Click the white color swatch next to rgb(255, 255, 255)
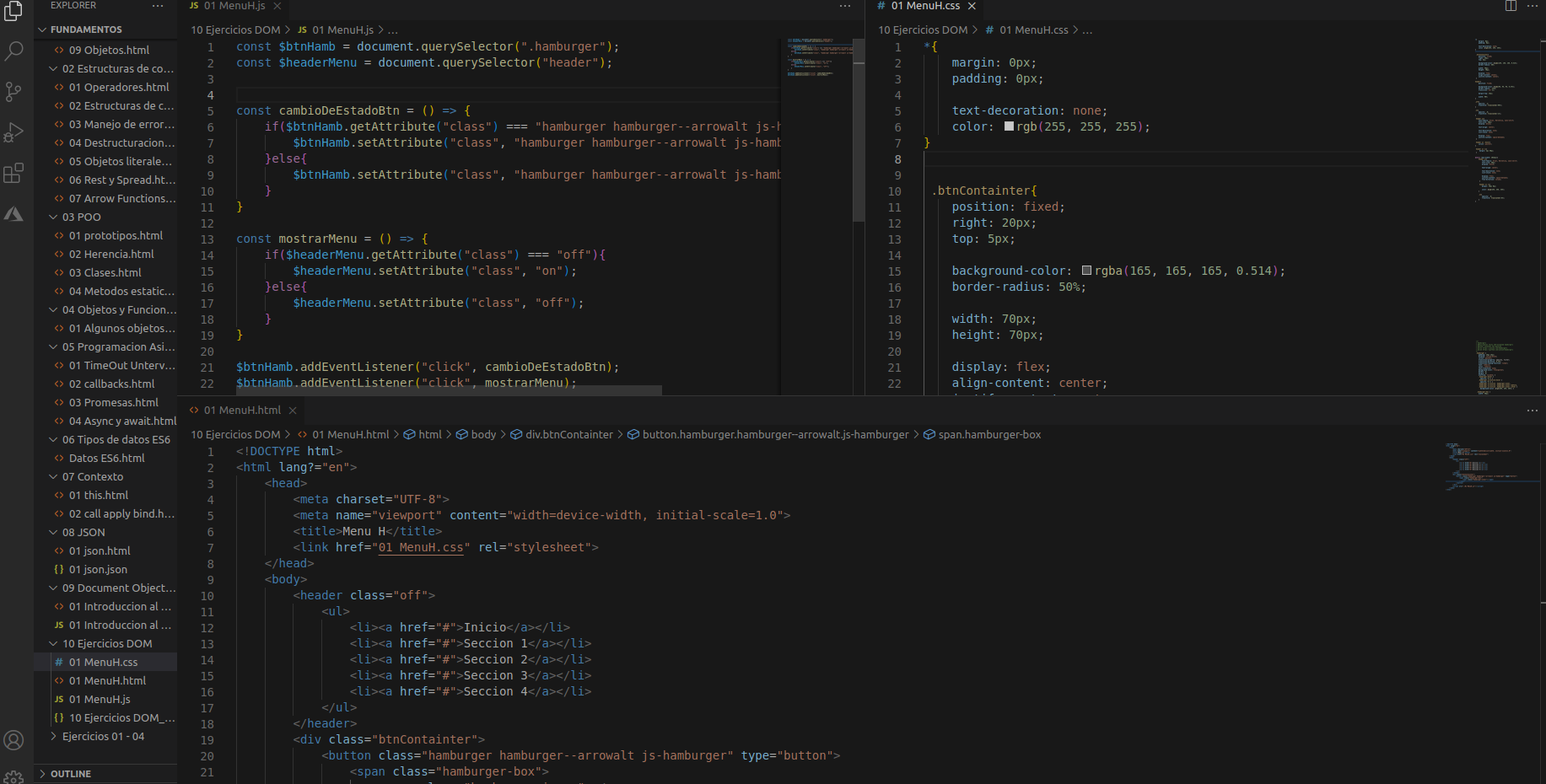This screenshot has width=1546, height=784. click(1010, 126)
